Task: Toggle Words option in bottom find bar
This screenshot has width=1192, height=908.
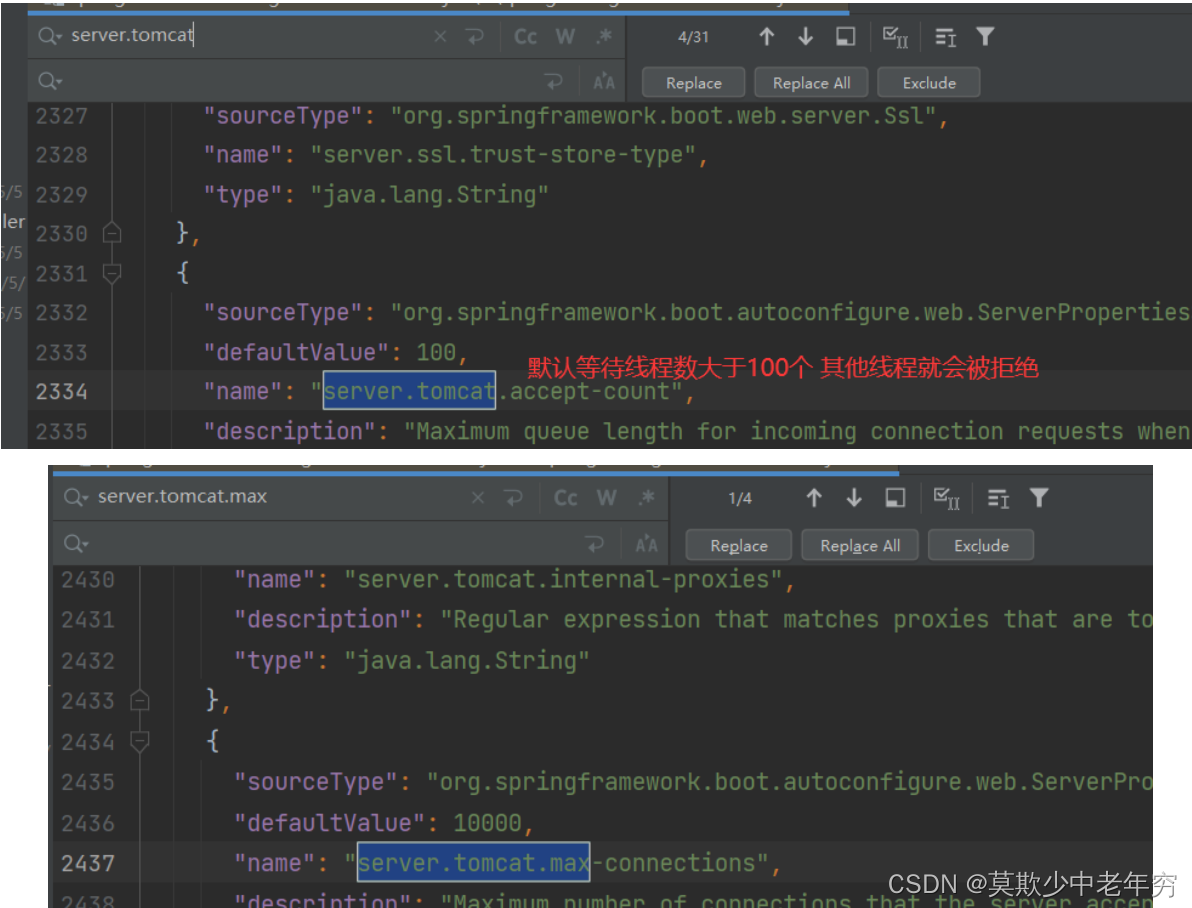Action: (607, 498)
